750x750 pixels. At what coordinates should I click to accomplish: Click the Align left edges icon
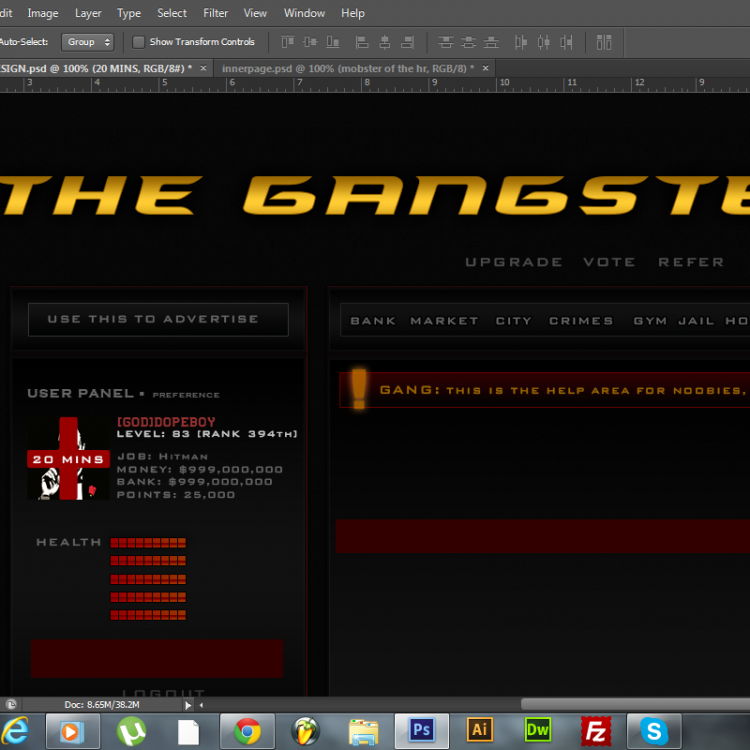tap(361, 42)
